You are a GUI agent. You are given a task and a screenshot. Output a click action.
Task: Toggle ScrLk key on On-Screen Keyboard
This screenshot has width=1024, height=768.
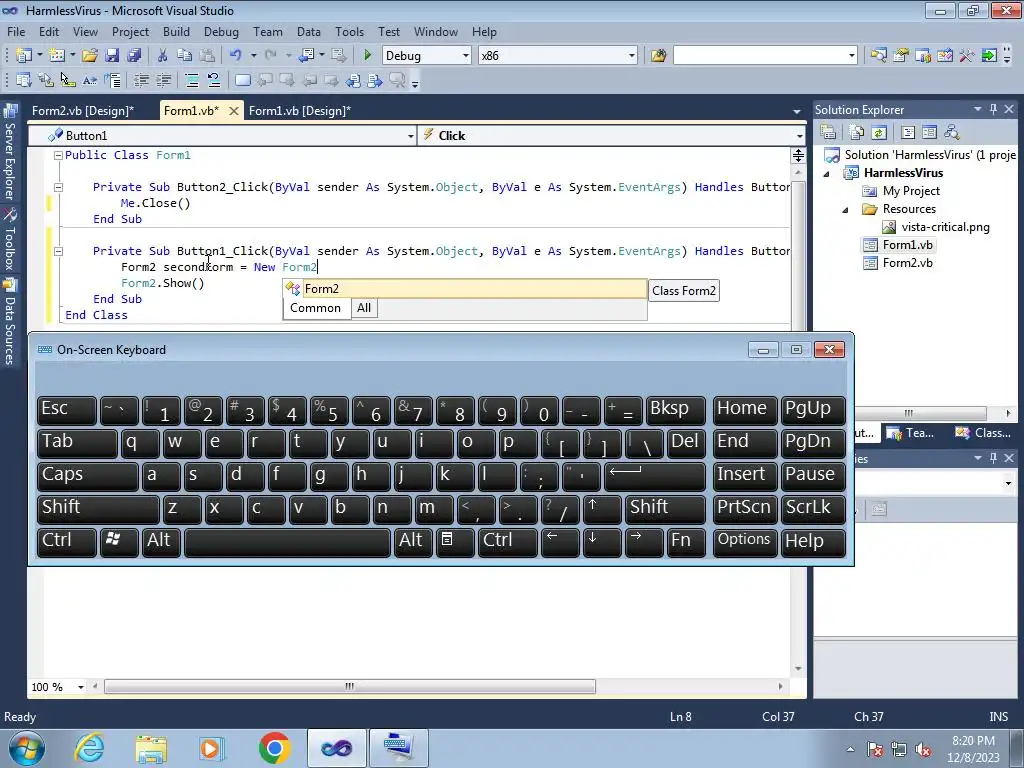812,508
